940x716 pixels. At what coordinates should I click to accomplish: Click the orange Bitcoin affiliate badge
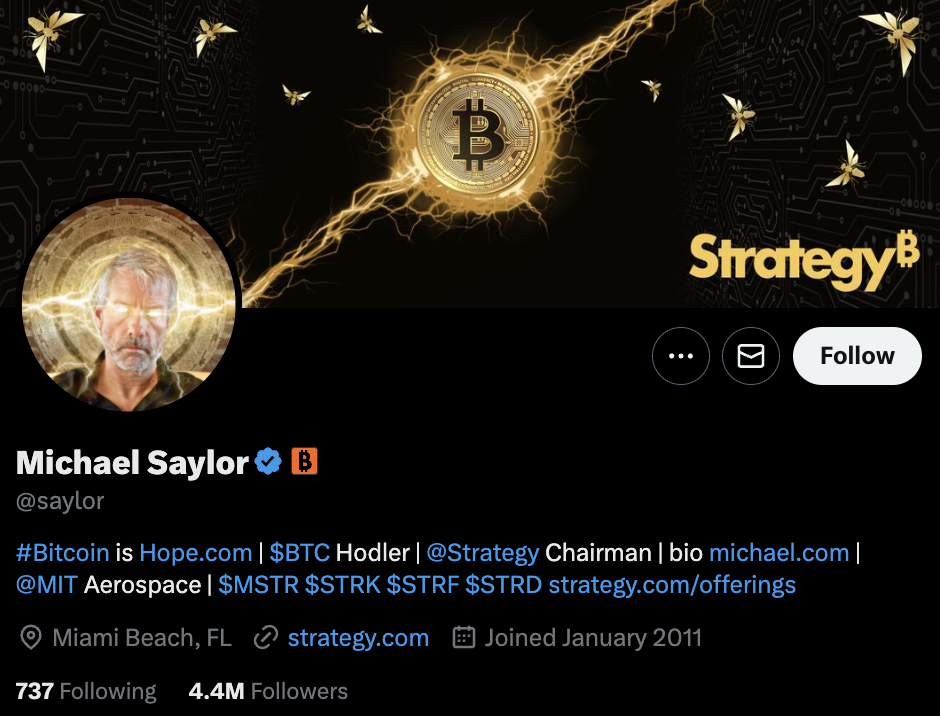click(x=304, y=462)
